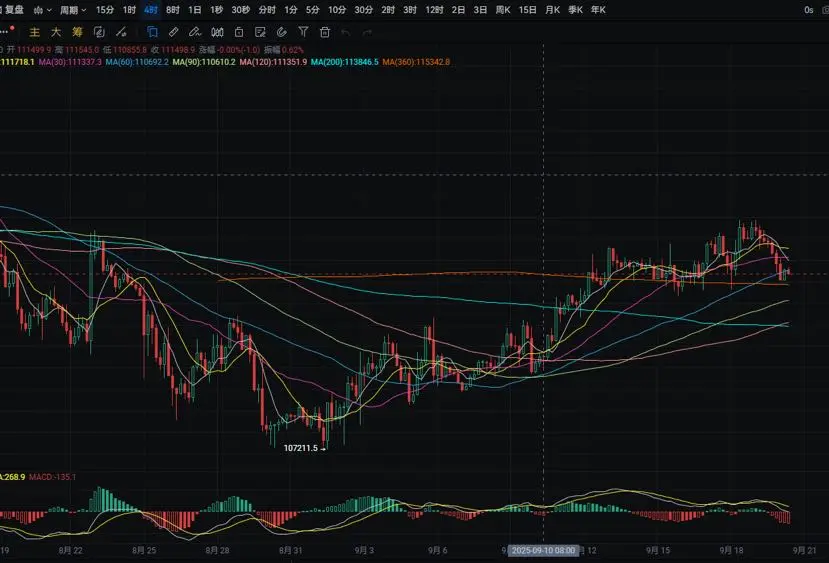Screen dimensions: 829x563
Task: Click the candlestick pattern tool icon
Action: (x=217, y=32)
